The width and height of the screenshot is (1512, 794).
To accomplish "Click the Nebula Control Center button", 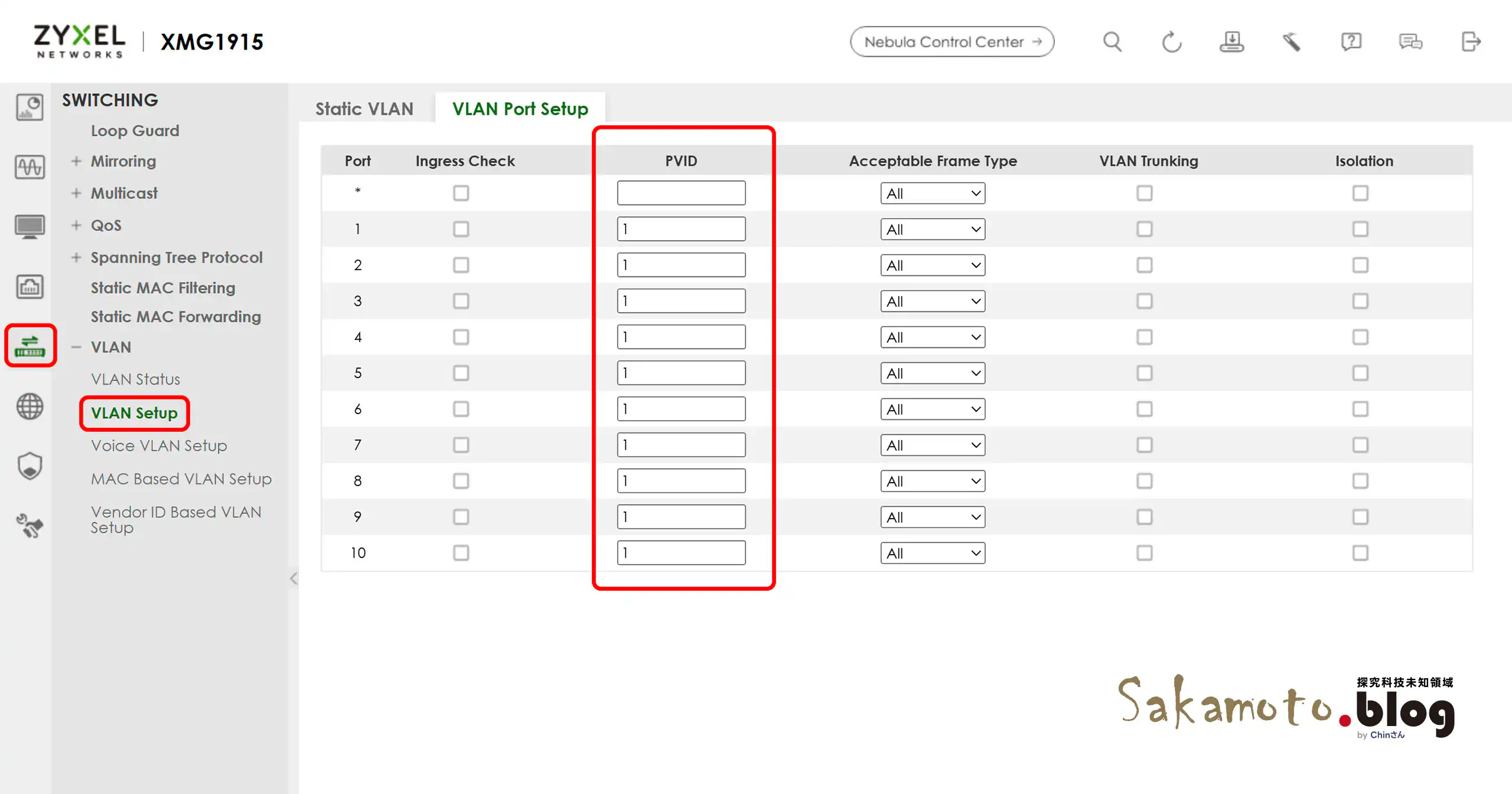I will pyautogui.click(x=951, y=42).
